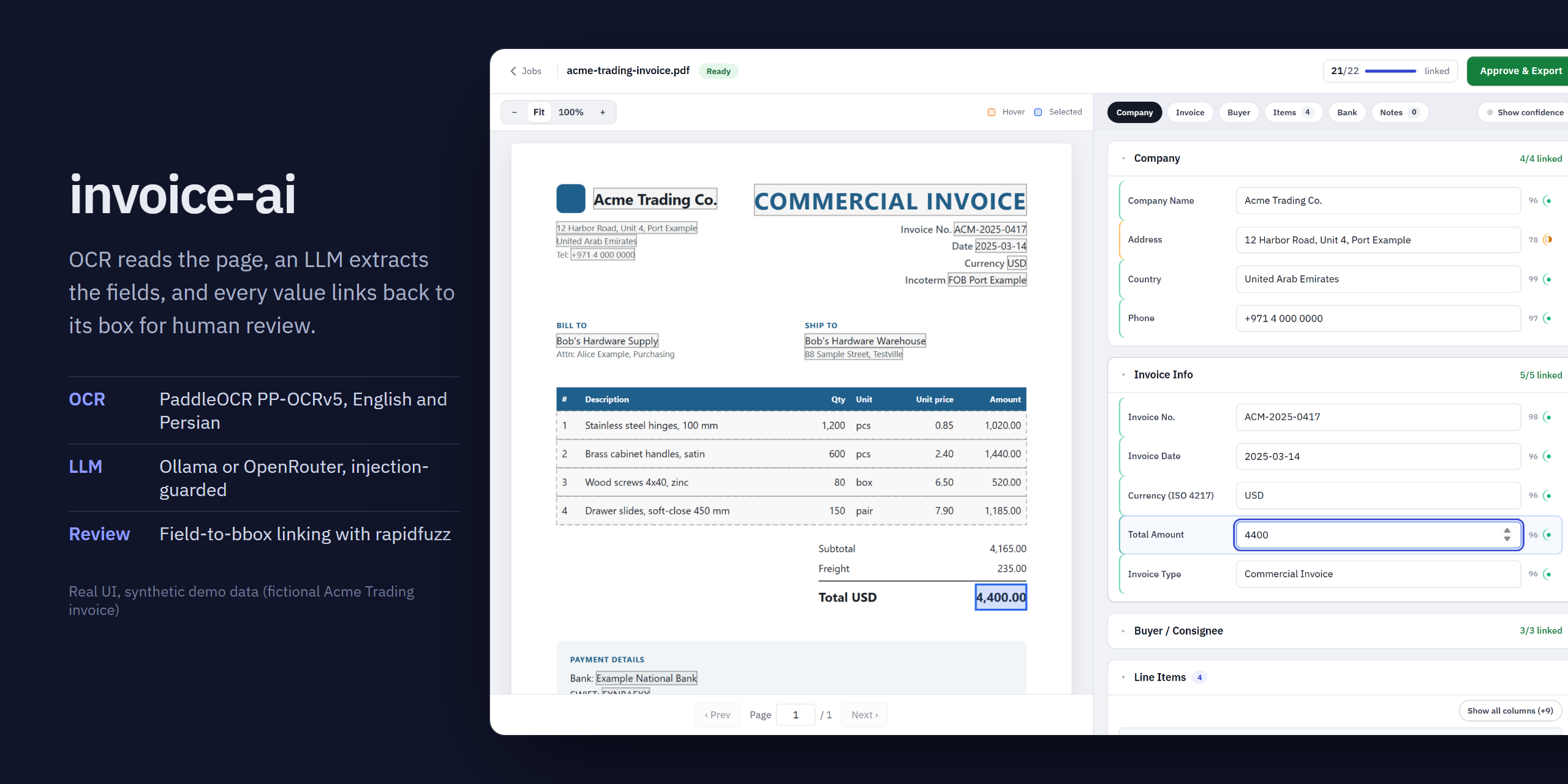Click Currency confidence indicator
The image size is (1568, 784).
tap(1548, 496)
